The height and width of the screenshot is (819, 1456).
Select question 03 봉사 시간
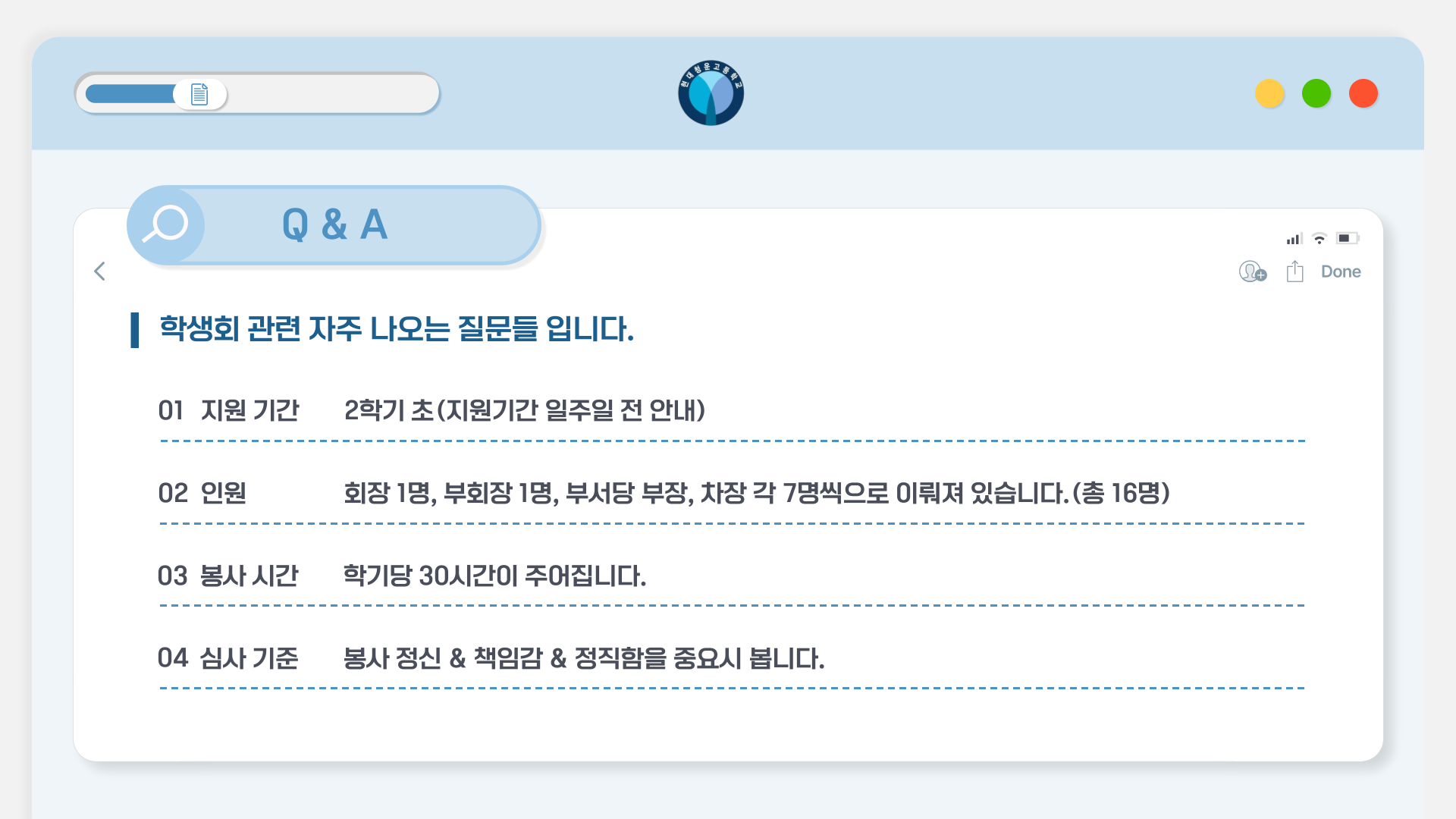point(228,576)
